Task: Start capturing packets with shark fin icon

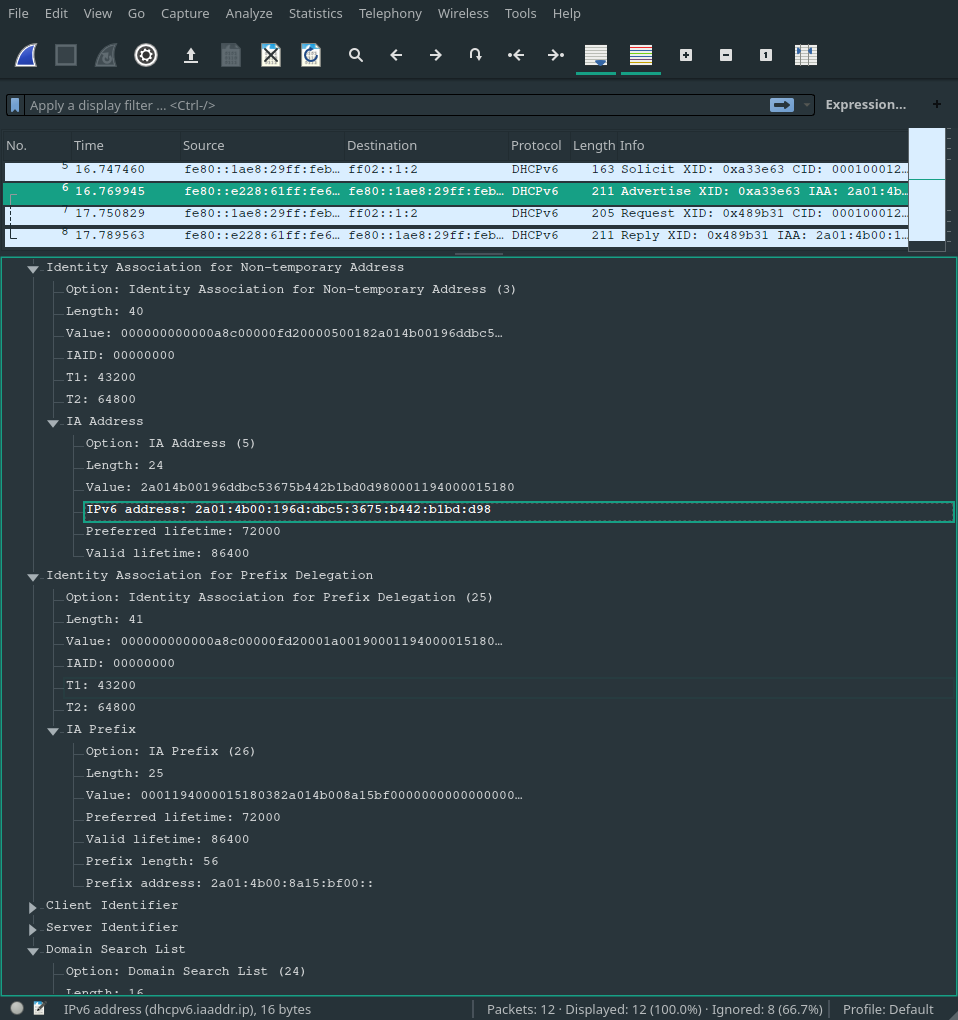Action: [x=26, y=55]
